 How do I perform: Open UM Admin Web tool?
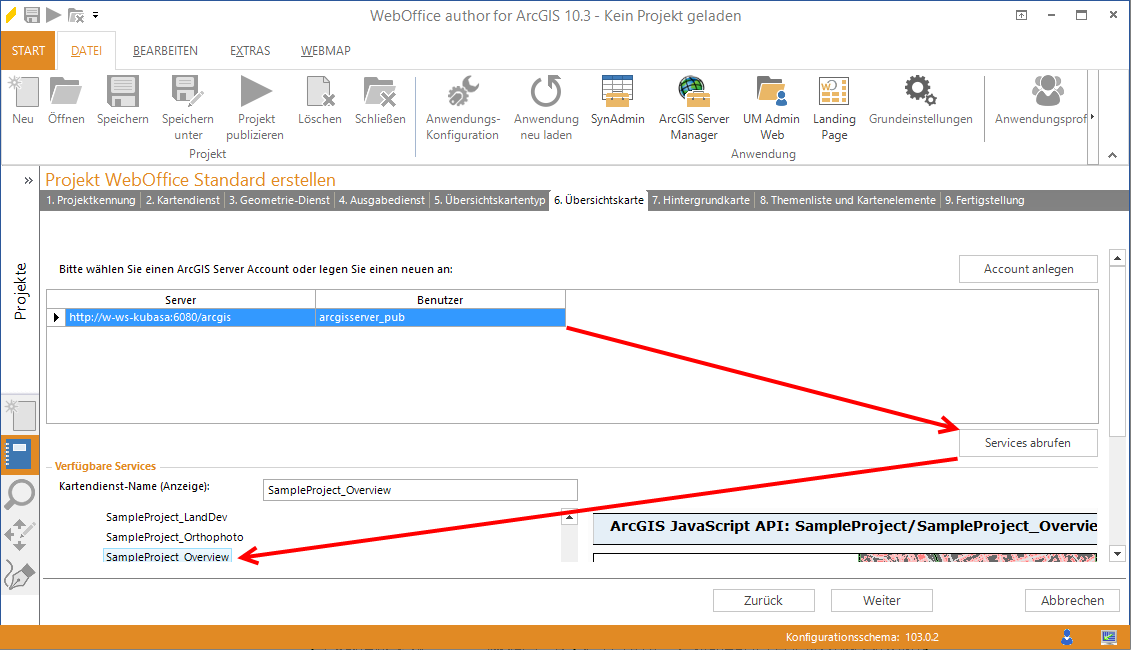(771, 93)
